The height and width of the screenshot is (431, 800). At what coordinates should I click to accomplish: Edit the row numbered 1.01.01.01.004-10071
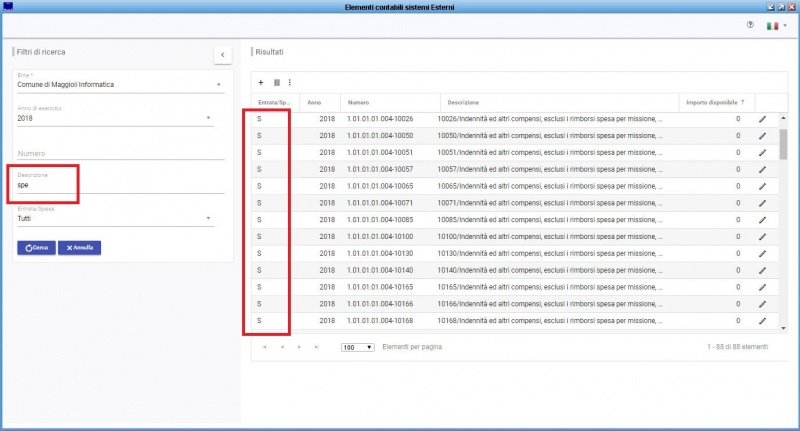(x=762, y=203)
